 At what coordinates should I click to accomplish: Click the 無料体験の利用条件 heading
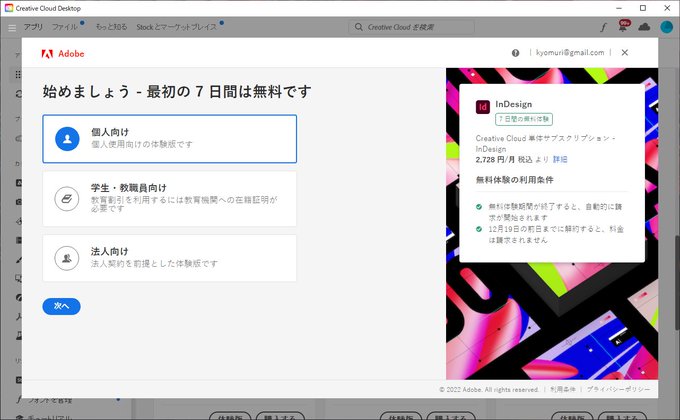click(514, 180)
